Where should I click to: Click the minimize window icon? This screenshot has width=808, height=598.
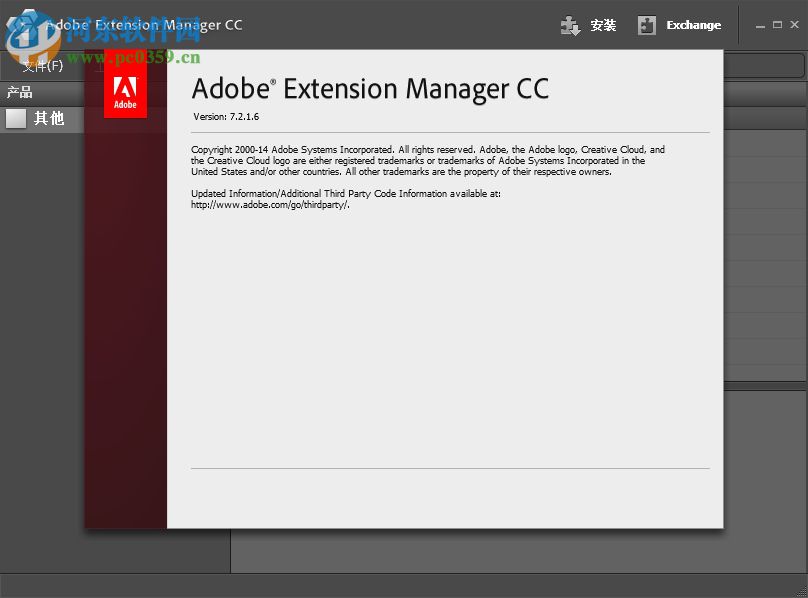(x=760, y=25)
